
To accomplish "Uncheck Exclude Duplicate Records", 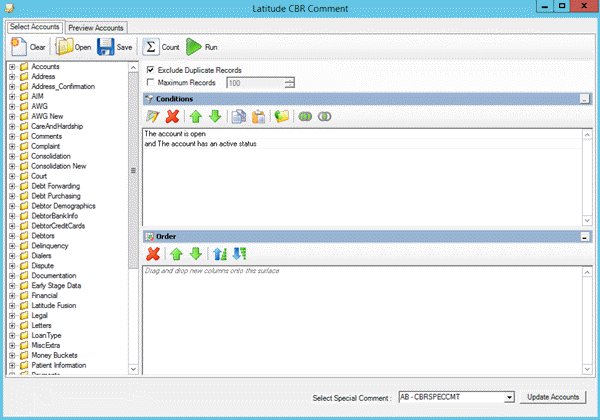I will coord(151,70).
